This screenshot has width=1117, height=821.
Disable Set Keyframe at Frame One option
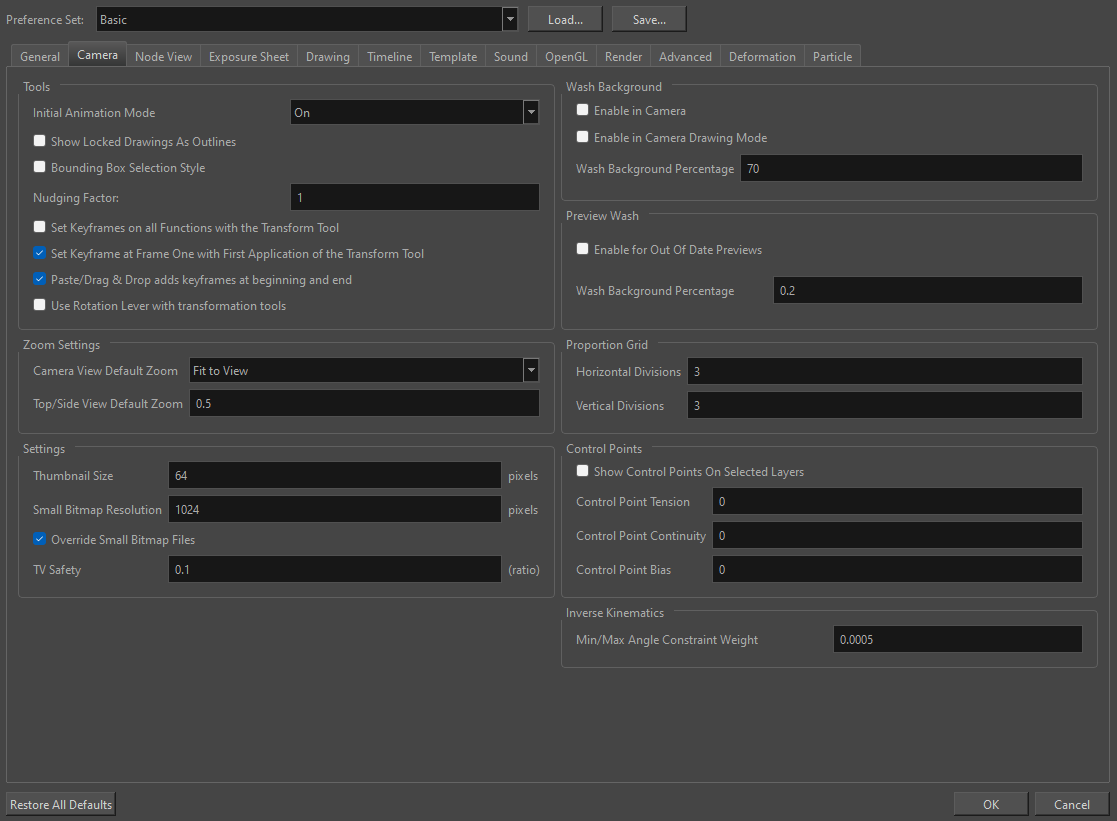point(39,253)
